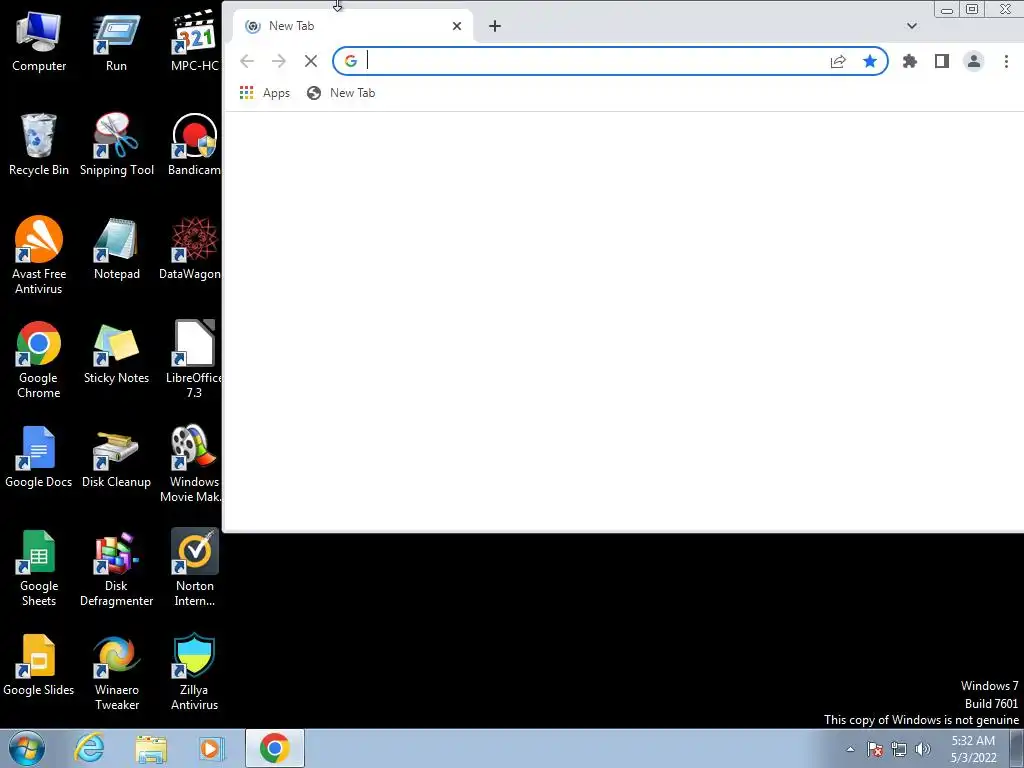This screenshot has height=768, width=1024.
Task: Open the Chrome profile avatar
Action: tap(974, 61)
